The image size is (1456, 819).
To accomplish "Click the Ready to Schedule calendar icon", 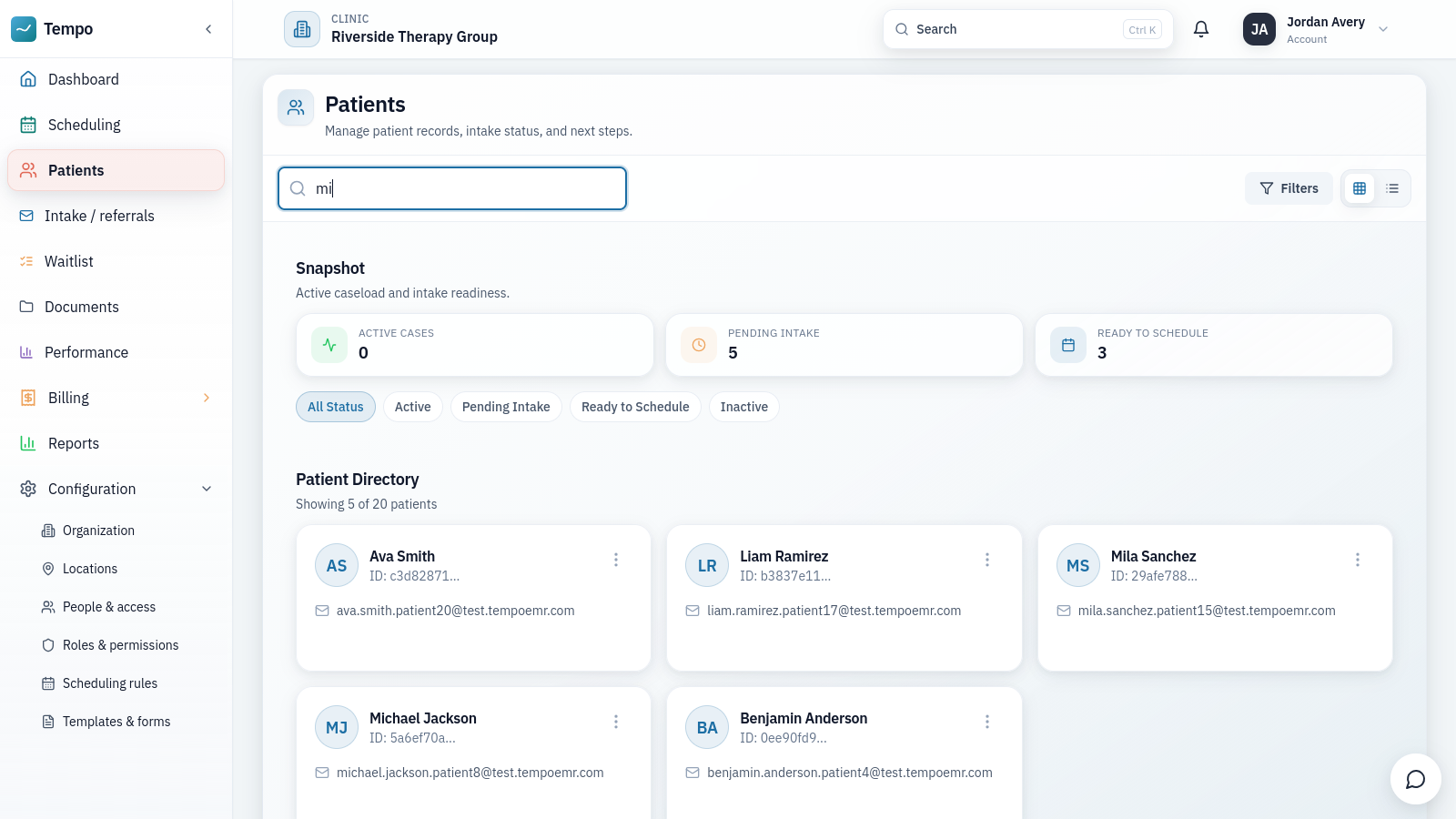I will click(x=1068, y=345).
